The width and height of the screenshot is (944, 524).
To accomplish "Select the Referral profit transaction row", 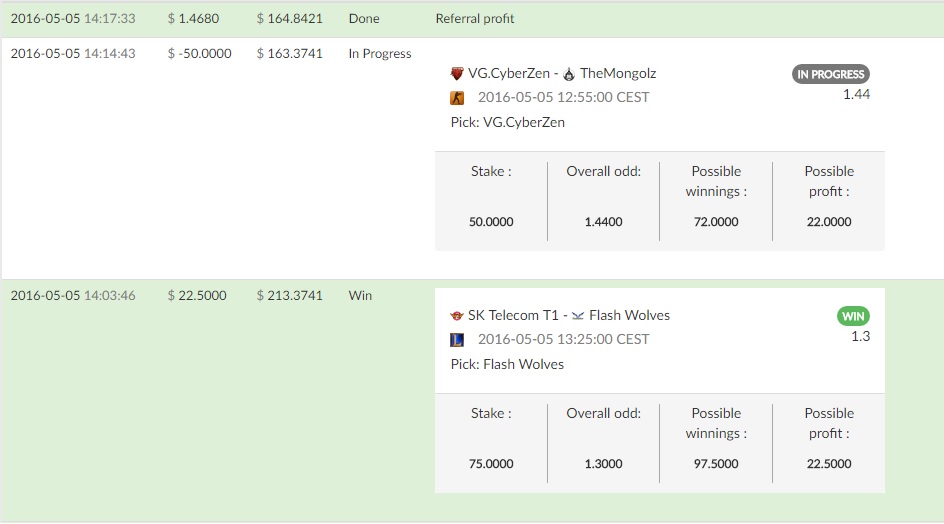I will [x=472, y=19].
